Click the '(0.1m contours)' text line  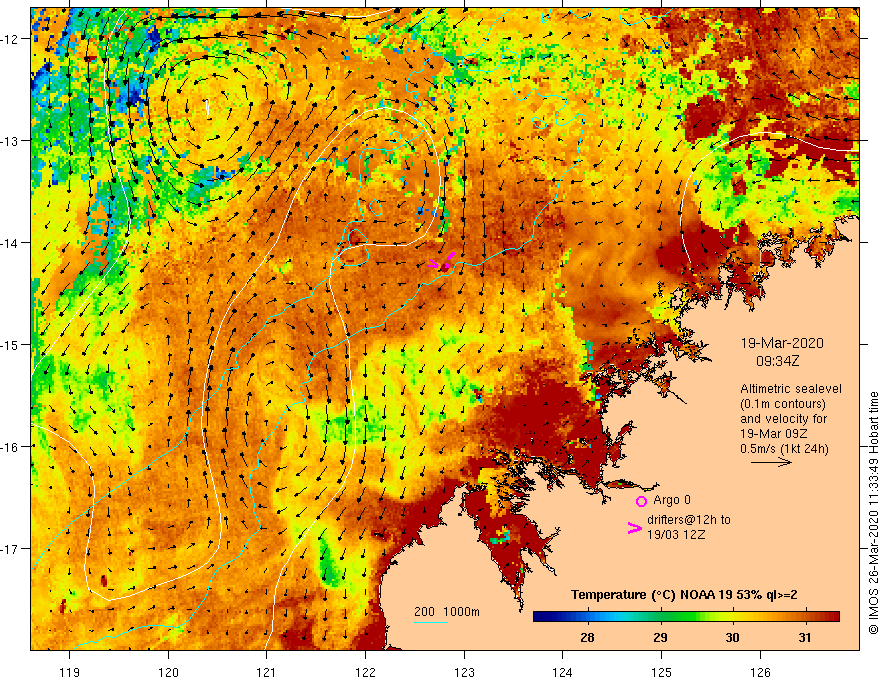point(783,404)
